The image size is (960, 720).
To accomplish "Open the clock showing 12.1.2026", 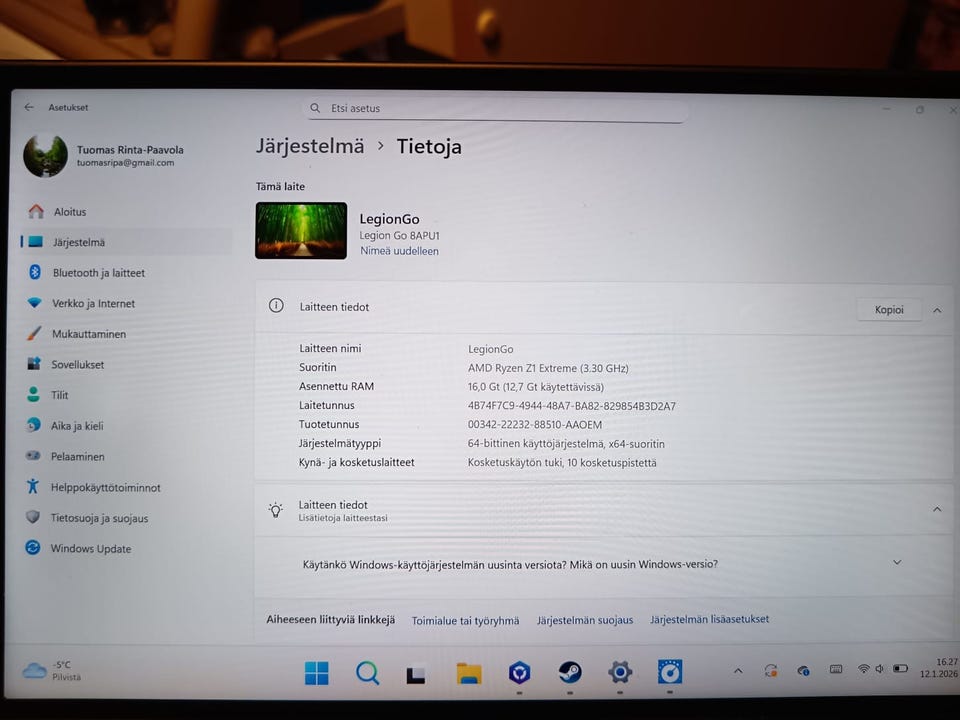I will coord(937,668).
